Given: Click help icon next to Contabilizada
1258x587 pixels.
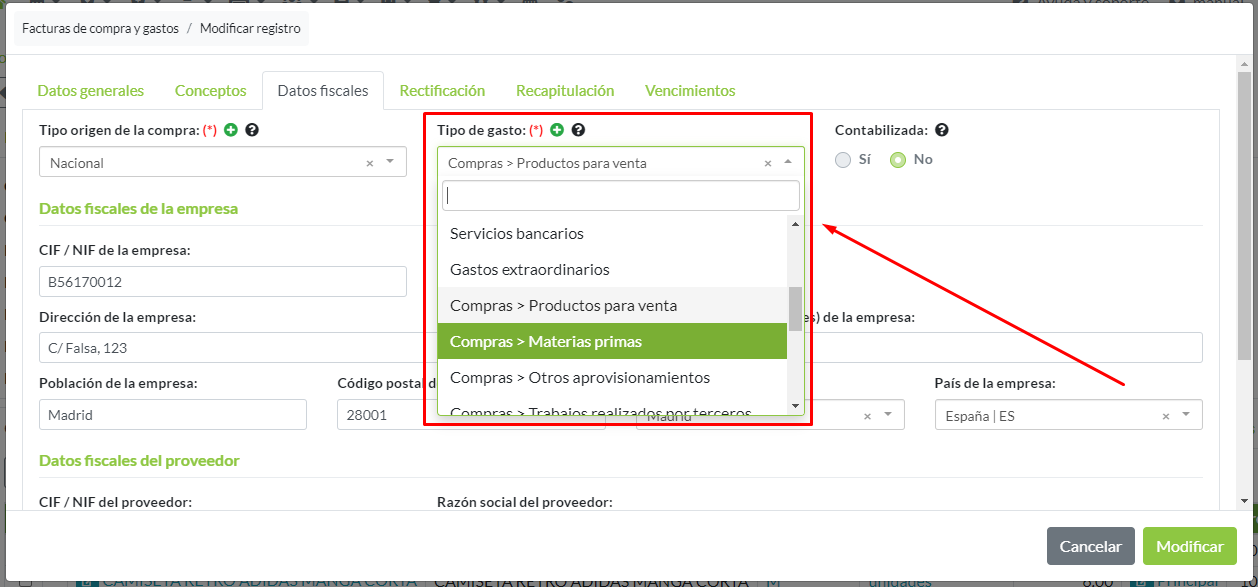Looking at the screenshot, I should pyautogui.click(x=941, y=130).
